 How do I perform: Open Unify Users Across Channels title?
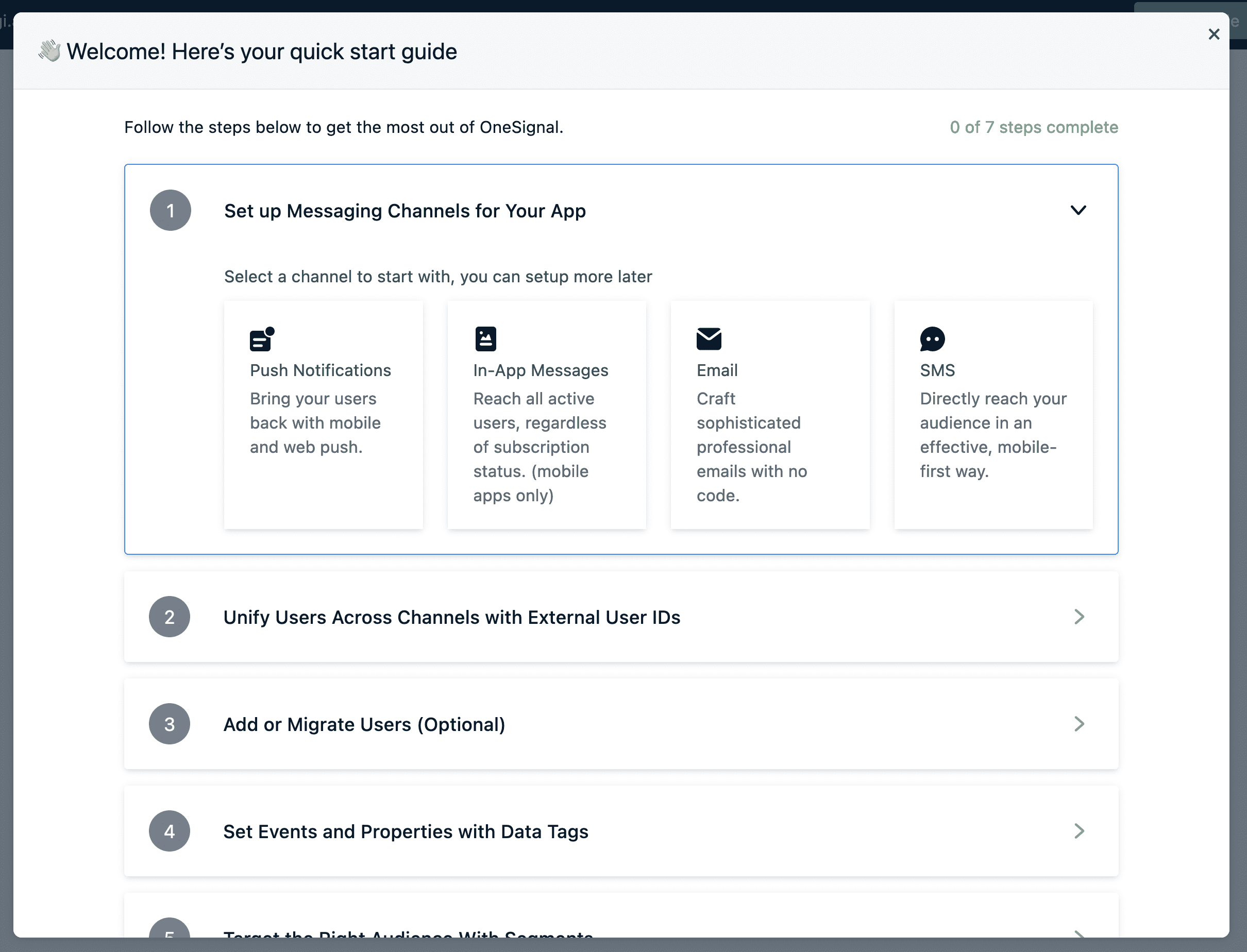tap(451, 617)
